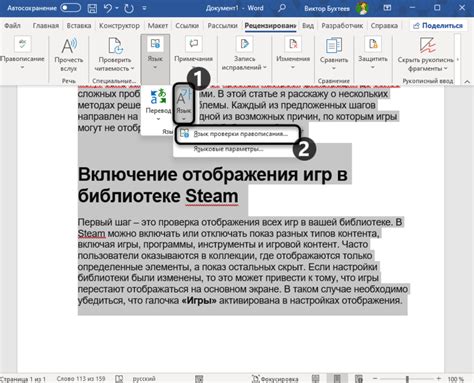This screenshot has height=383, width=474.
Task: Toggle the AutoSave switch
Action: click(x=70, y=8)
